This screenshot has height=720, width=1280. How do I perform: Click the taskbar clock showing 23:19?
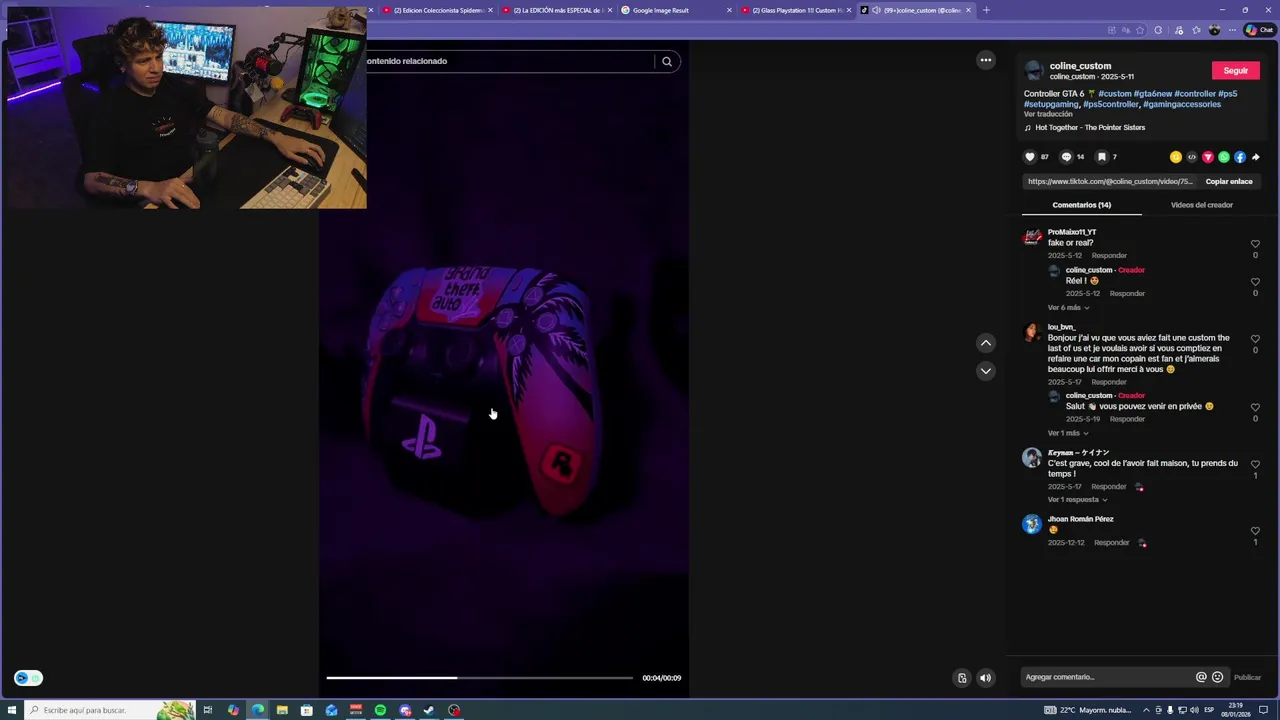(1236, 710)
